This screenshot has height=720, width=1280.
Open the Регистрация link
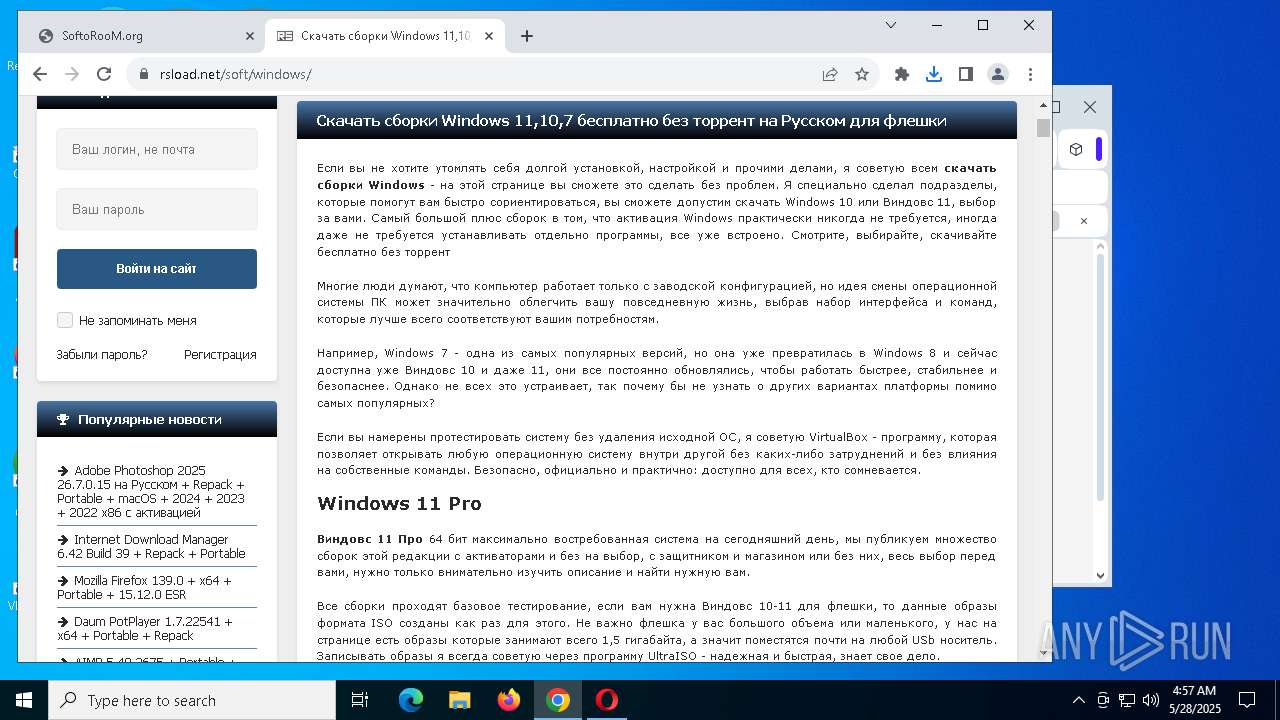coord(220,354)
